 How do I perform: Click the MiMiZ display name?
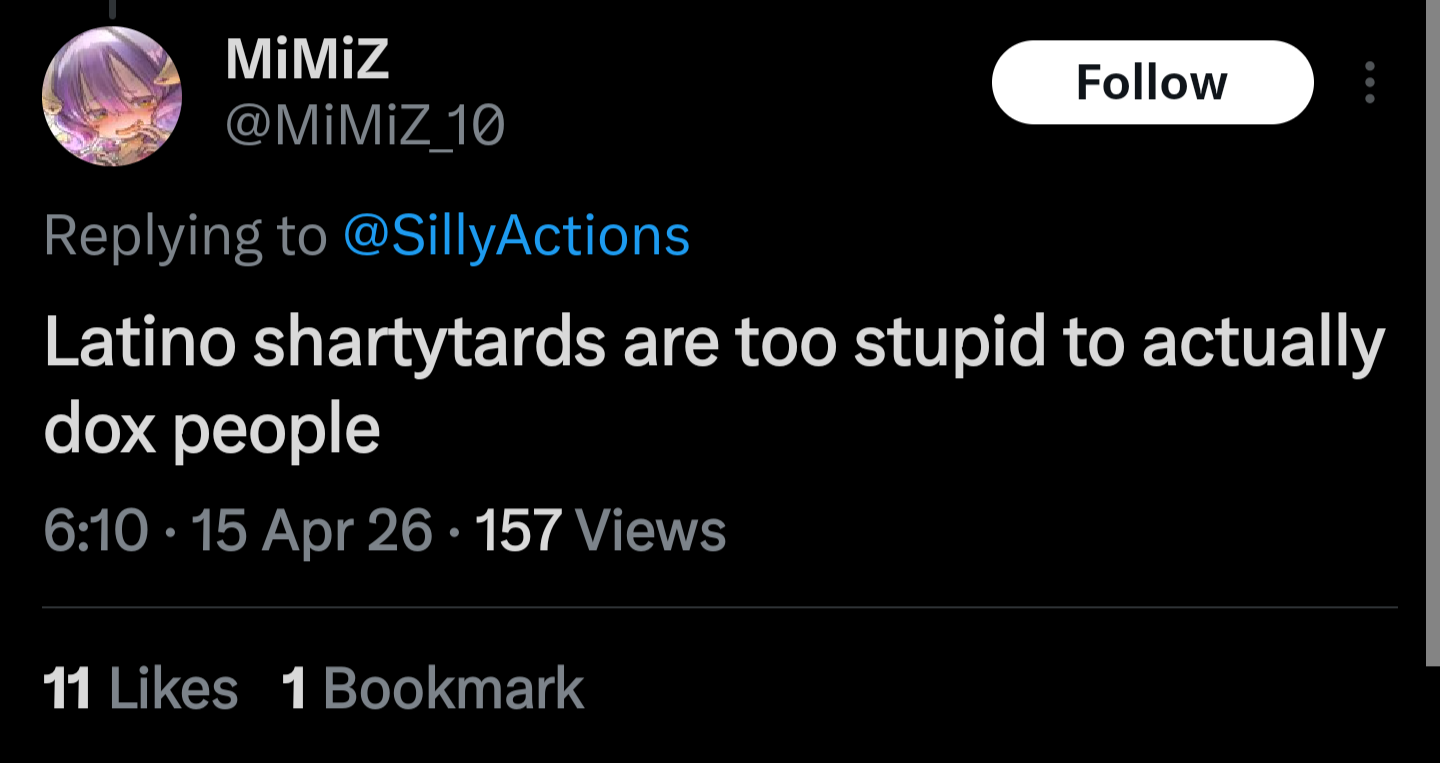308,60
